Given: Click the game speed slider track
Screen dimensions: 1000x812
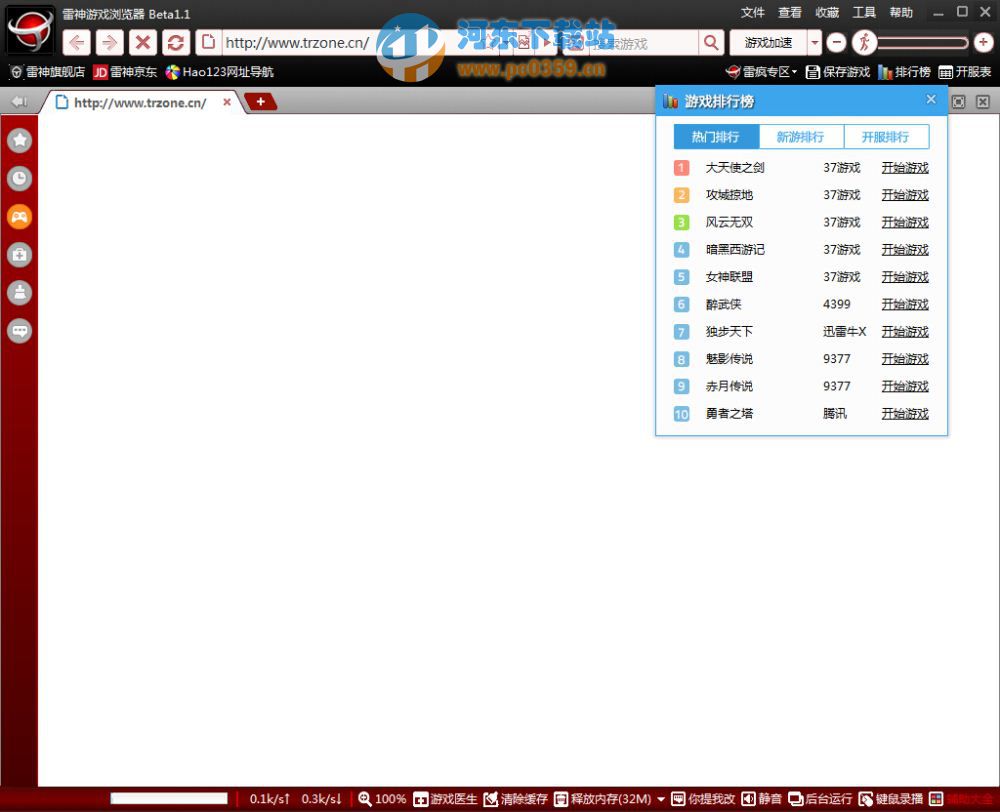Looking at the screenshot, I should [x=923, y=43].
